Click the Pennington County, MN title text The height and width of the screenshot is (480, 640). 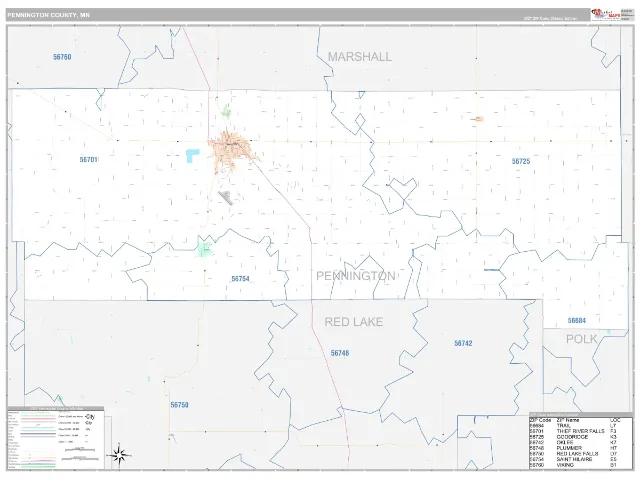(49, 15)
